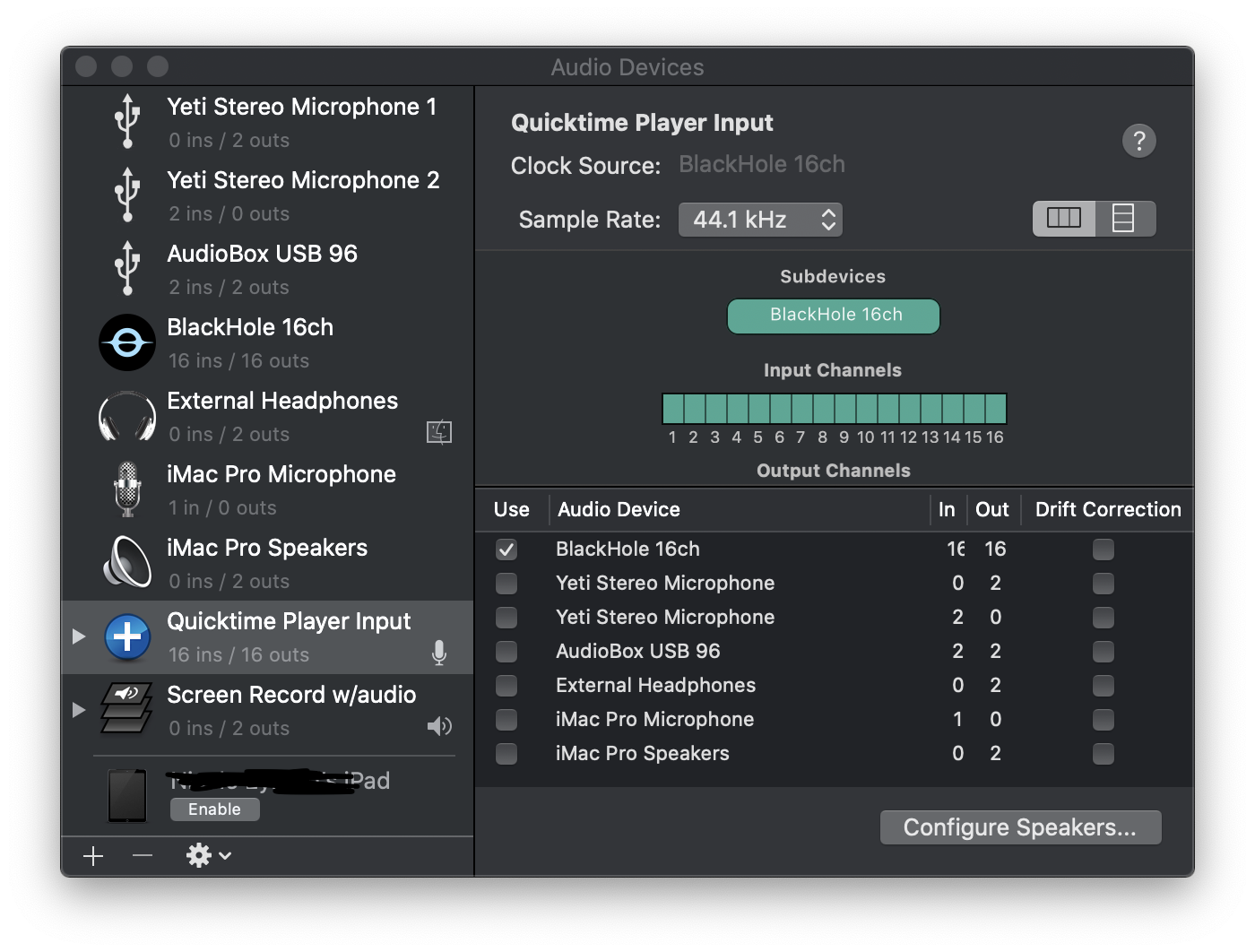
Task: Enable Use for External Headphones subdevice
Action: pos(506,686)
